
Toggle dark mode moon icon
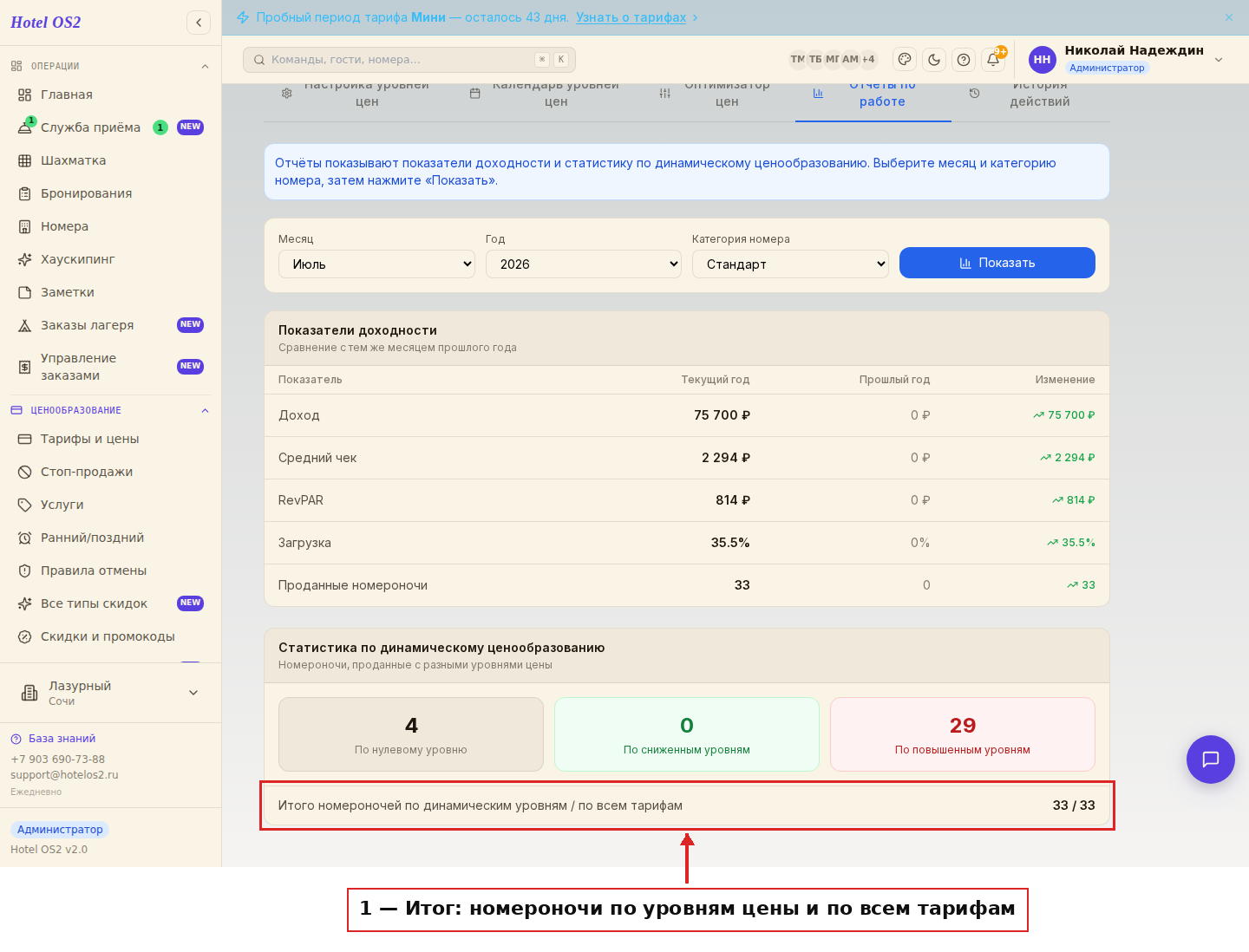tap(934, 60)
